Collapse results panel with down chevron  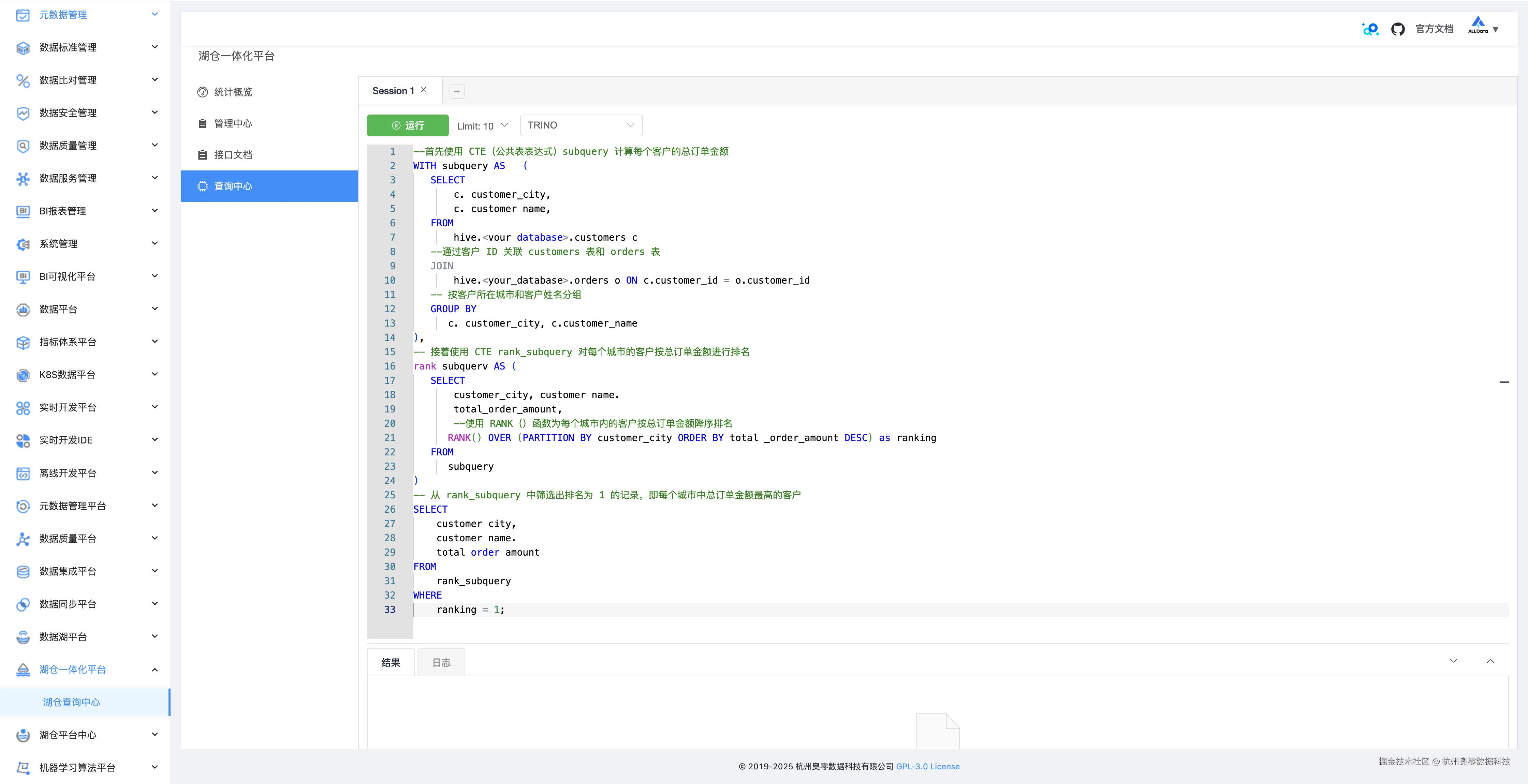1453,661
